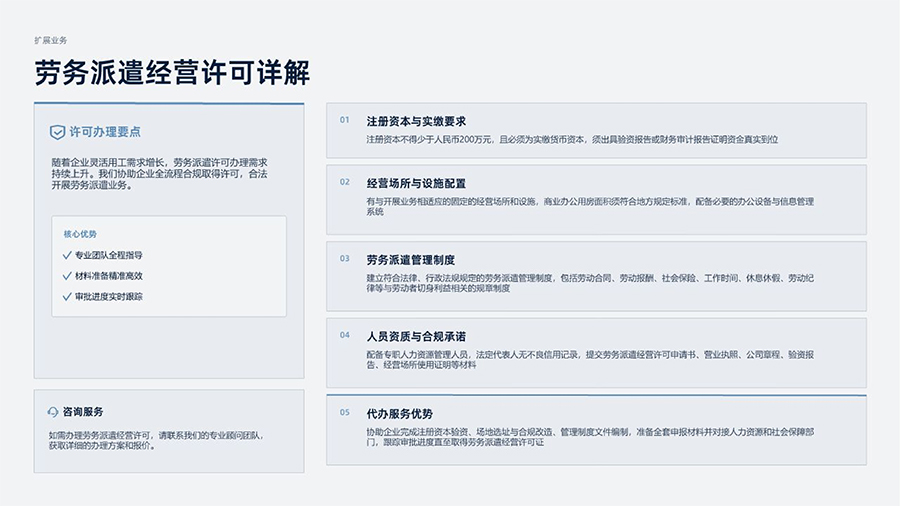
Task: Open the 人员资质与合规承诺 card heading
Action: [416, 337]
